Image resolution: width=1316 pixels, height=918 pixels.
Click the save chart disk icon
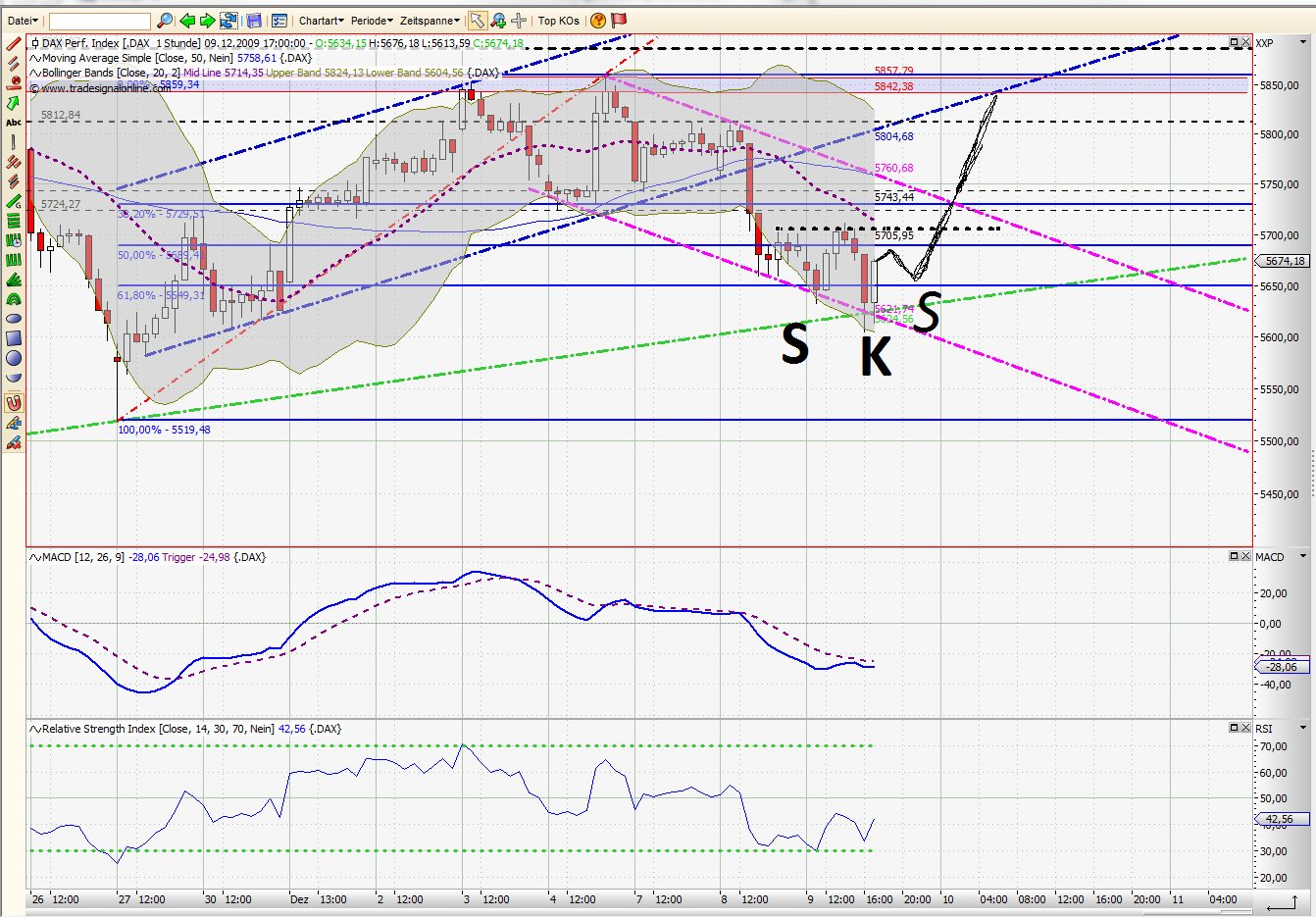tap(253, 20)
